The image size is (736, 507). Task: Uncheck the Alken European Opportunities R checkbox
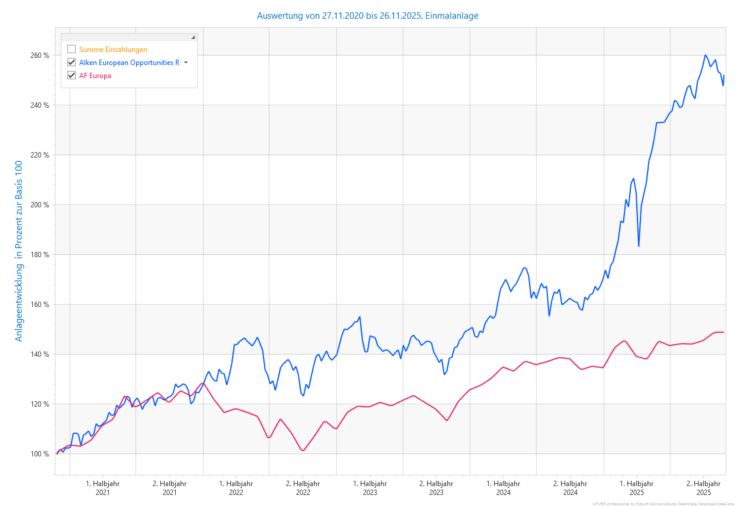pyautogui.click(x=71, y=62)
